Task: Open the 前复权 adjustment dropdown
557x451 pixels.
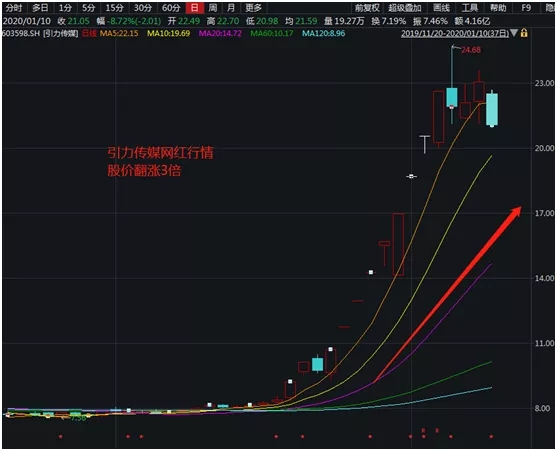Action: tap(367, 8)
